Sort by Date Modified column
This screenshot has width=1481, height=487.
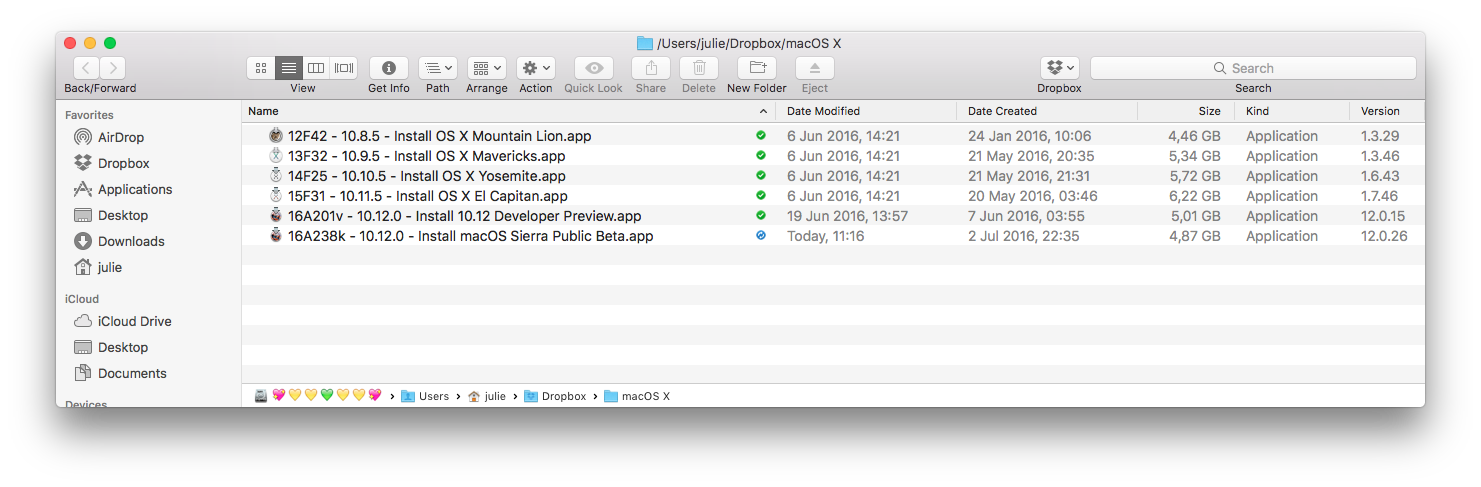click(866, 111)
